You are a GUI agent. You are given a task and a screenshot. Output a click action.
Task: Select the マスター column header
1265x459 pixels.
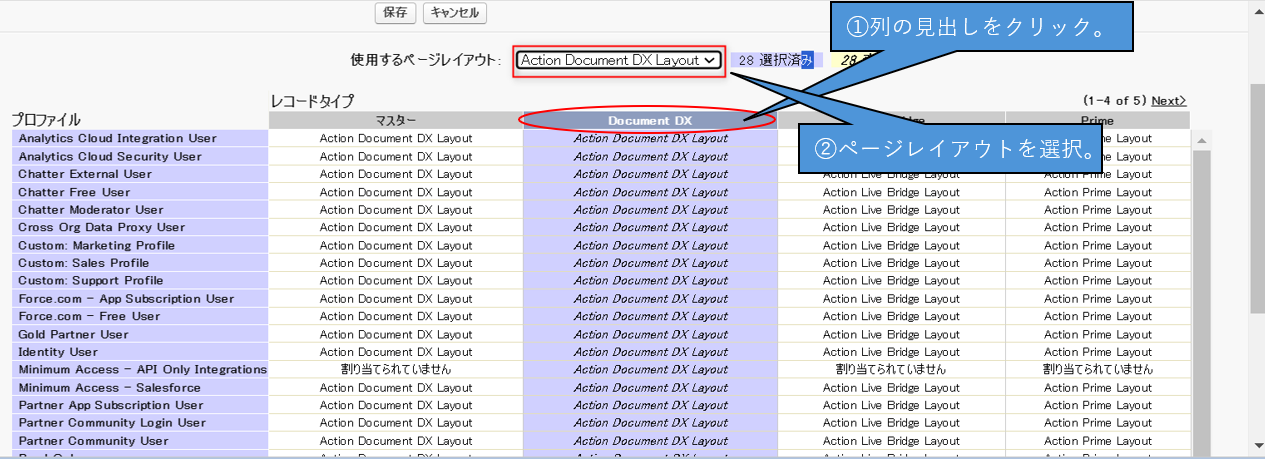pos(395,120)
